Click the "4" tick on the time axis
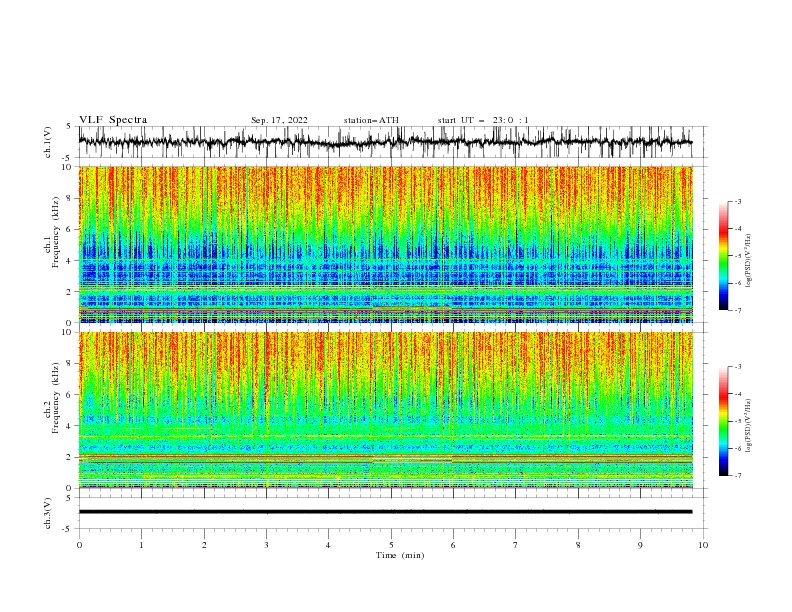This screenshot has width=792, height=612. (x=328, y=545)
